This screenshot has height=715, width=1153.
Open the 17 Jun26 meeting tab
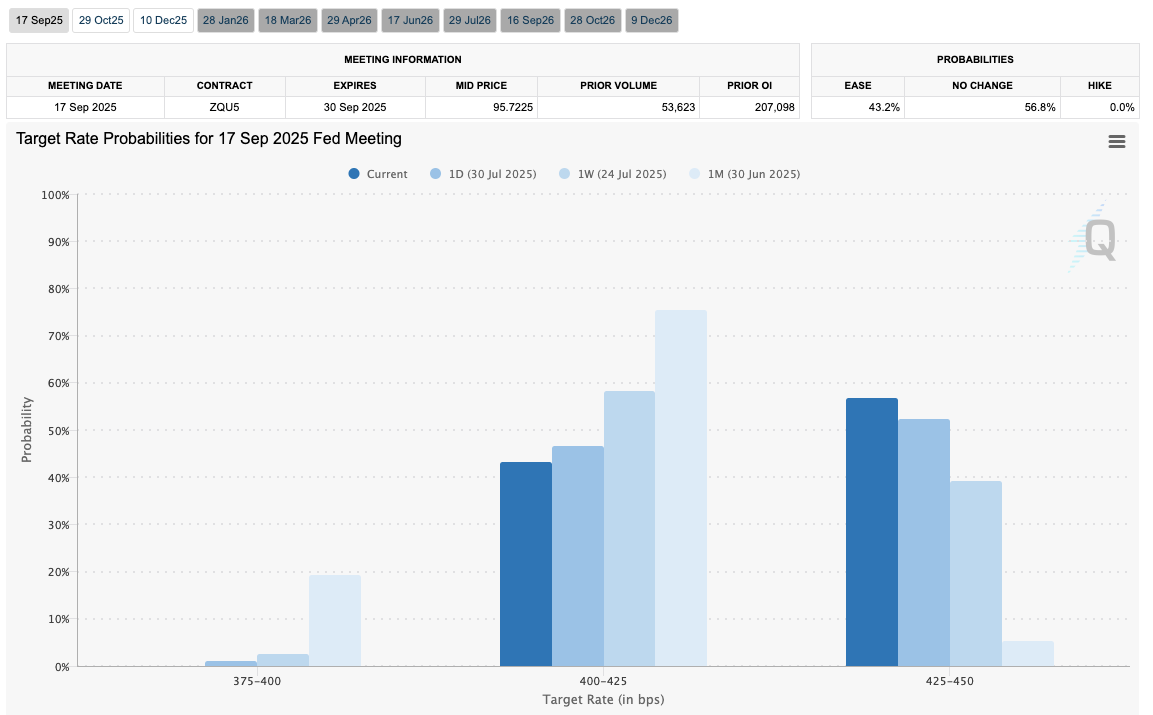pyautogui.click(x=410, y=20)
